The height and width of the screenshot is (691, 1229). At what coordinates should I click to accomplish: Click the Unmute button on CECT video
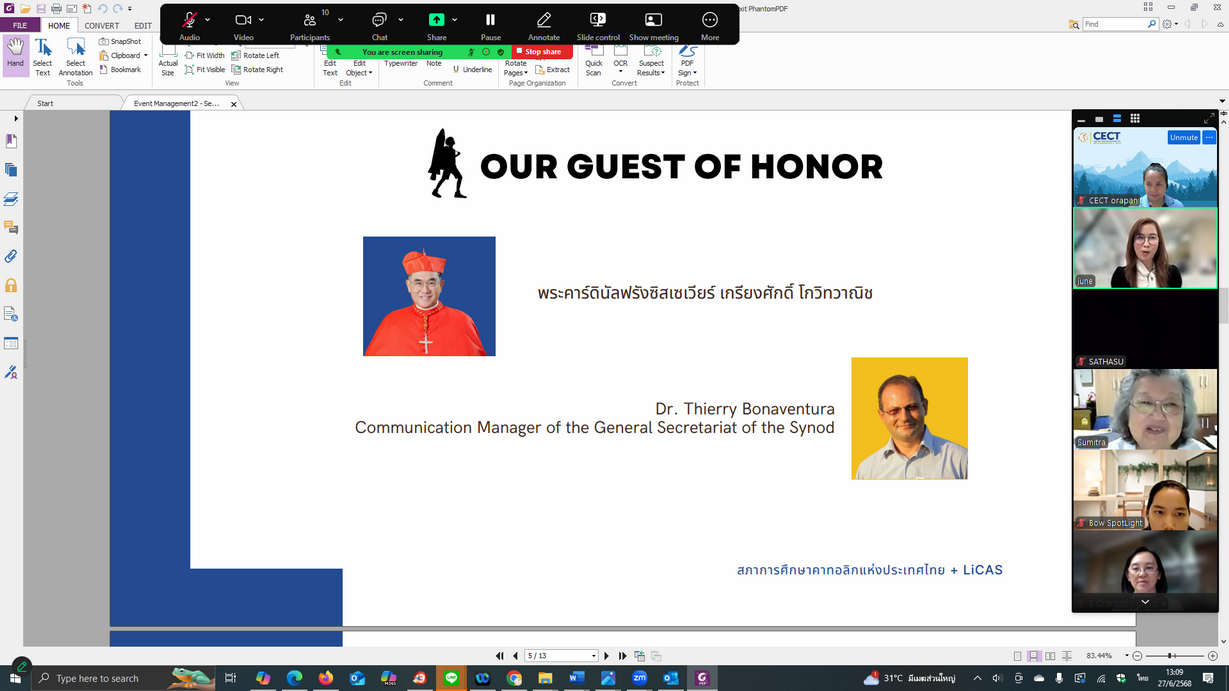[1183, 137]
